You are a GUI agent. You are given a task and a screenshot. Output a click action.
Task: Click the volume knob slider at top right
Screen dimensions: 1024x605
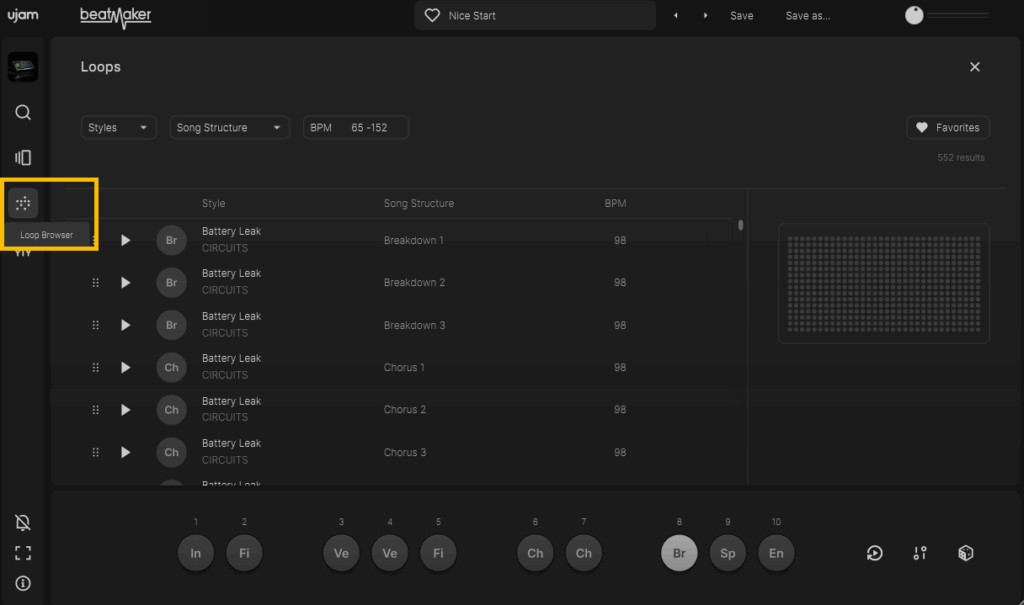coord(914,16)
